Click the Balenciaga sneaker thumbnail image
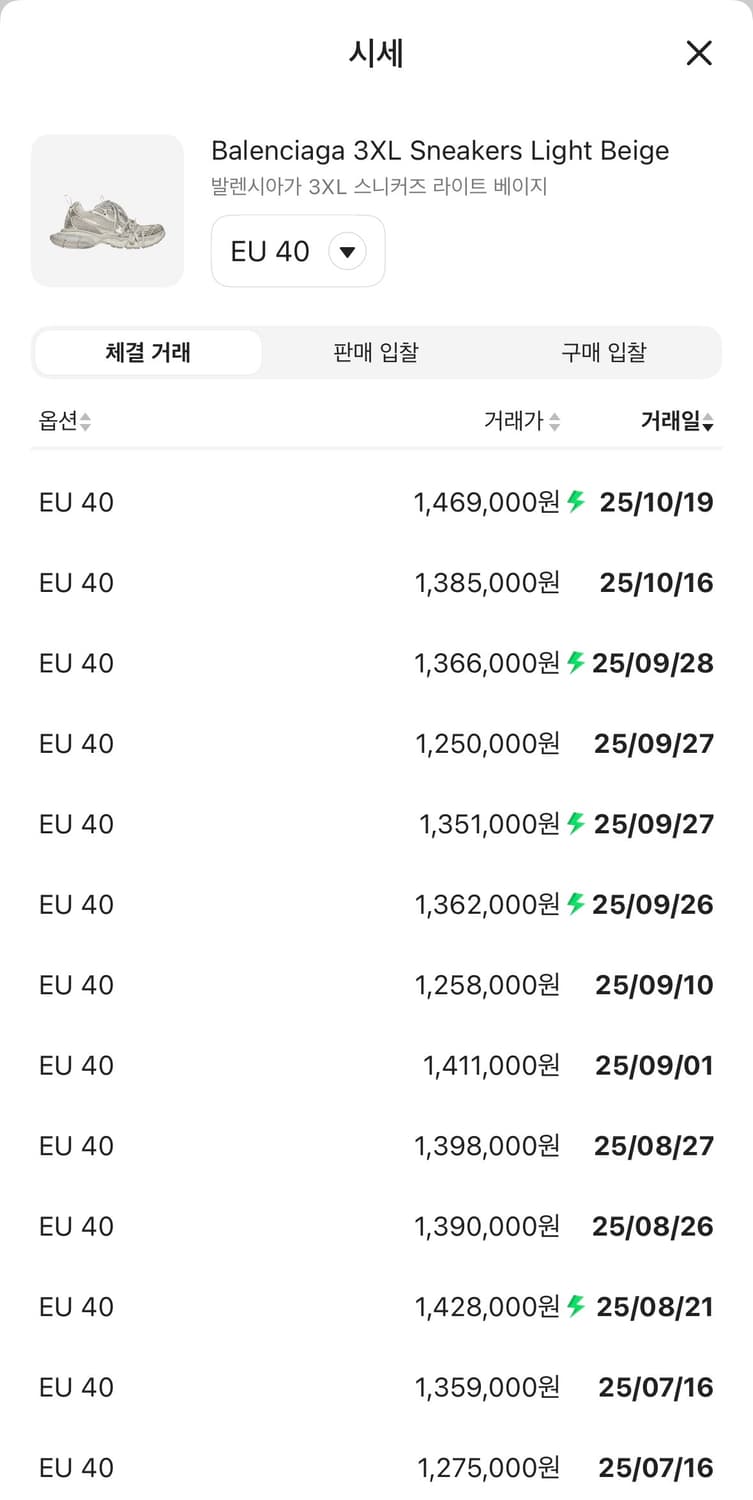Viewport: 753px width, 1500px height. pos(107,211)
